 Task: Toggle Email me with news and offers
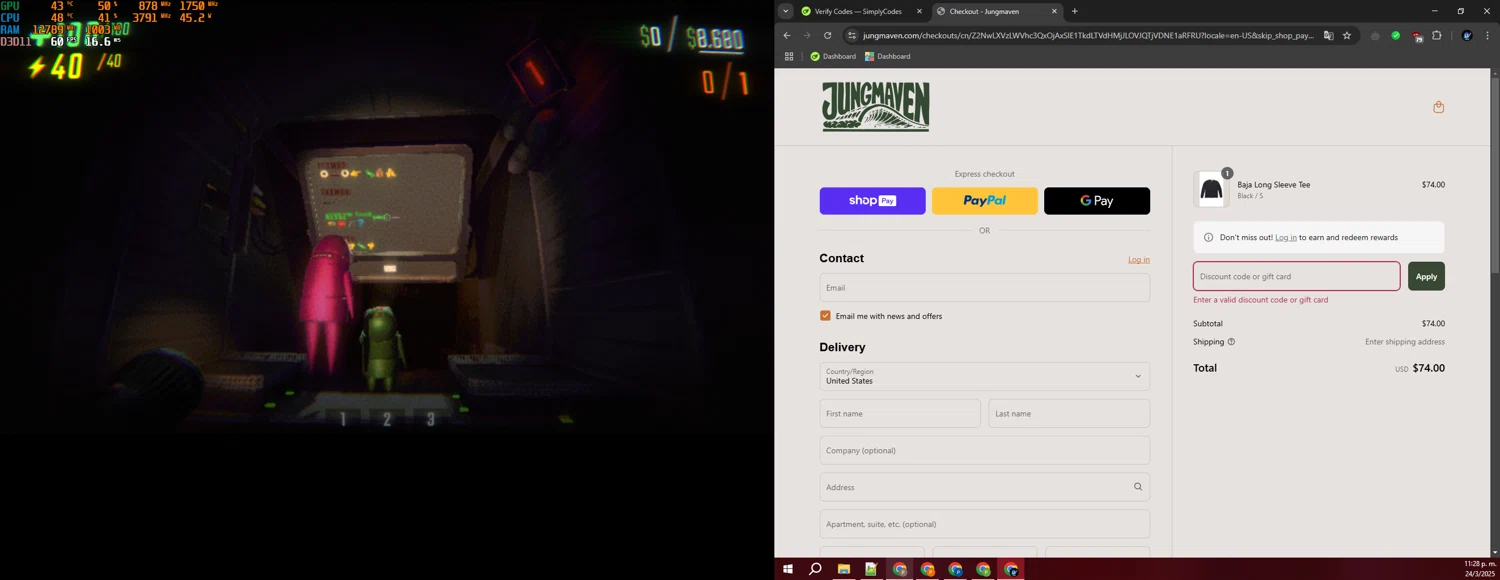tap(825, 316)
